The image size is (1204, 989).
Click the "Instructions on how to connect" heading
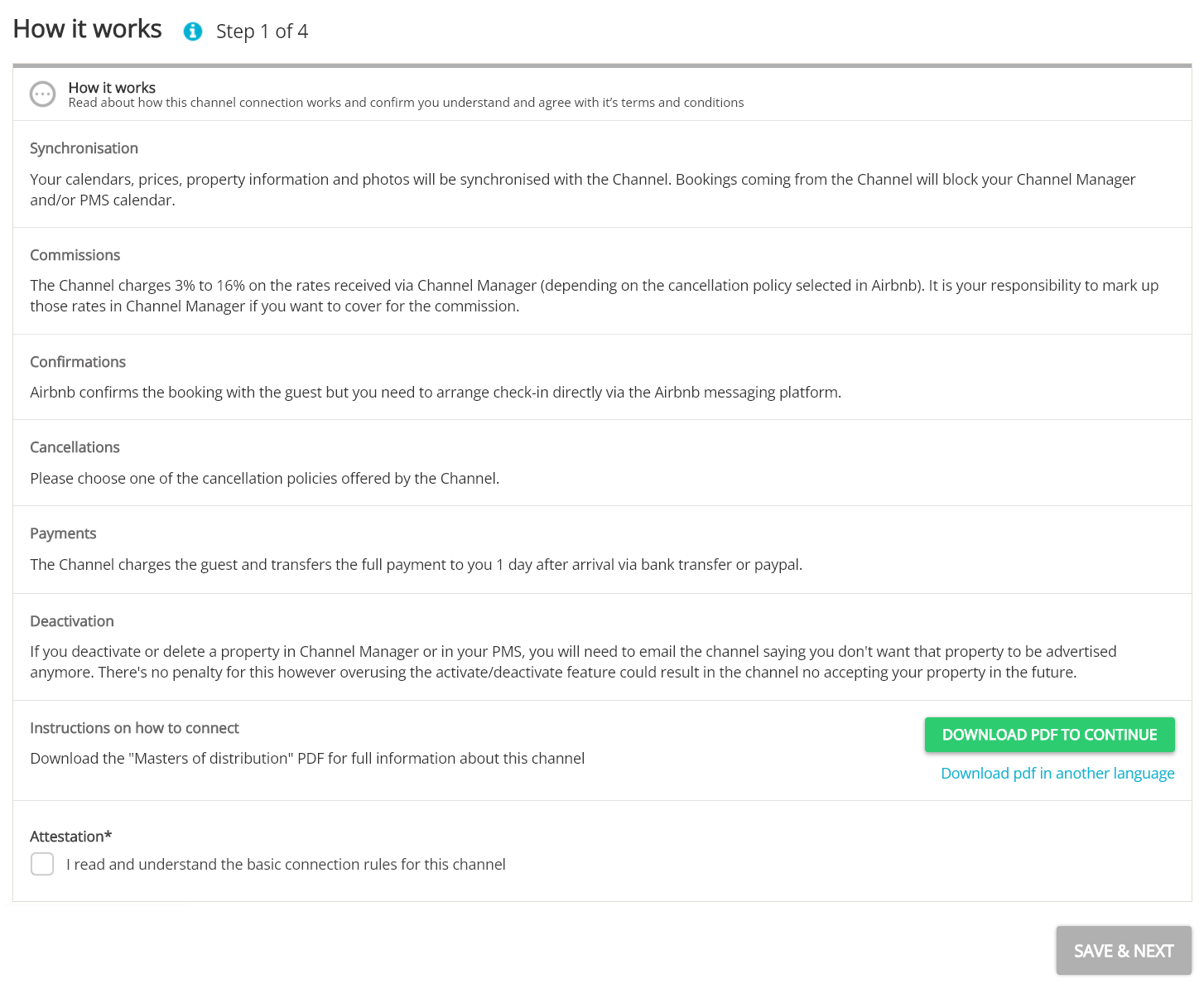pos(134,728)
